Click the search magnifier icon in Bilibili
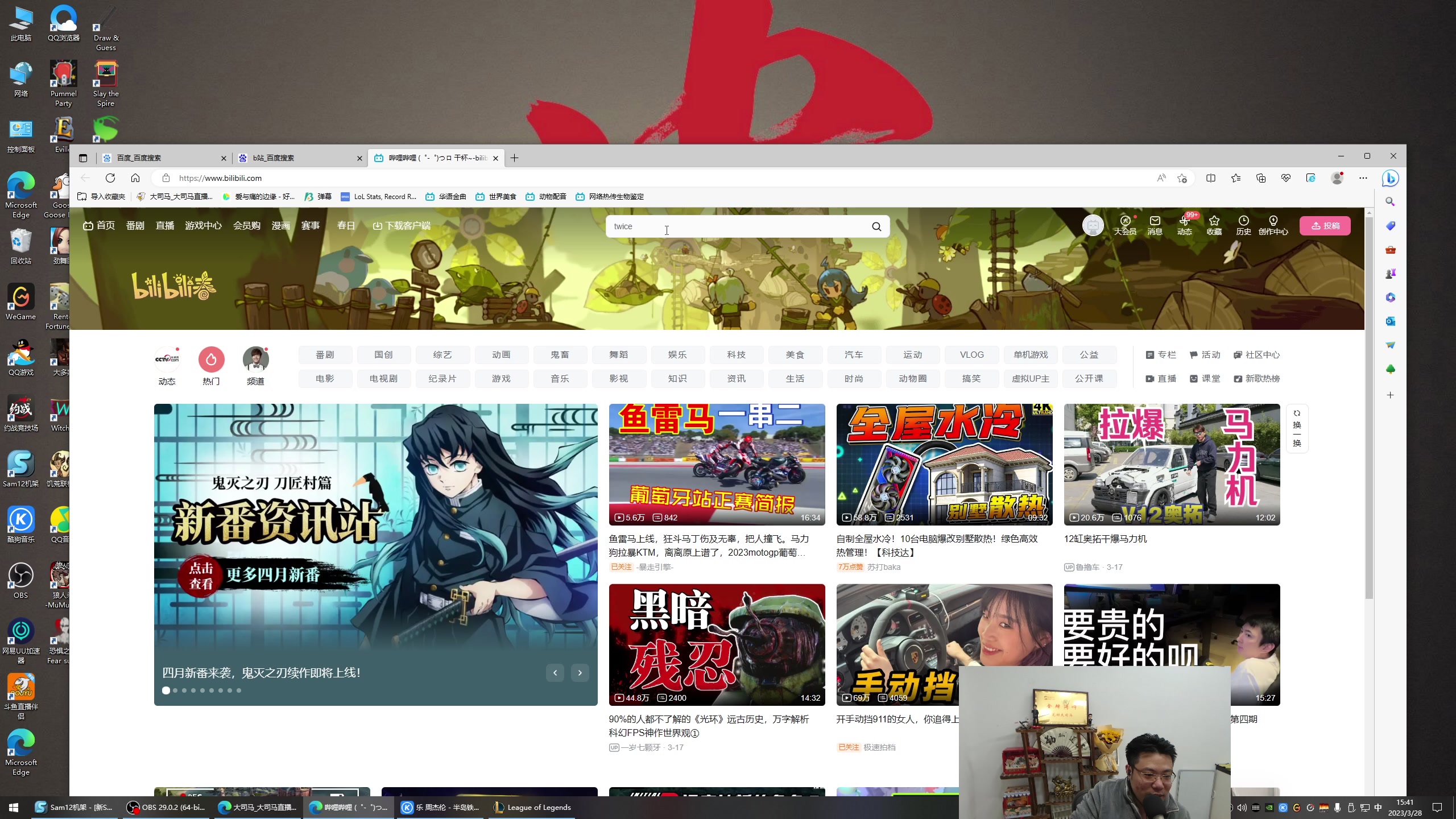Viewport: 1456px width, 819px height. [x=876, y=226]
